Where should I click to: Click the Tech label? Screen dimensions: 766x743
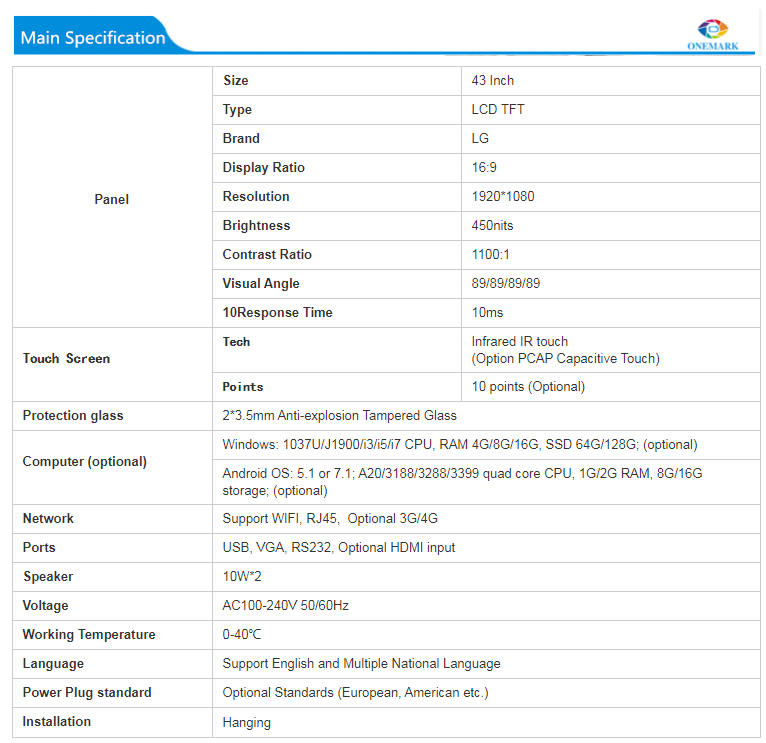[x=236, y=342]
